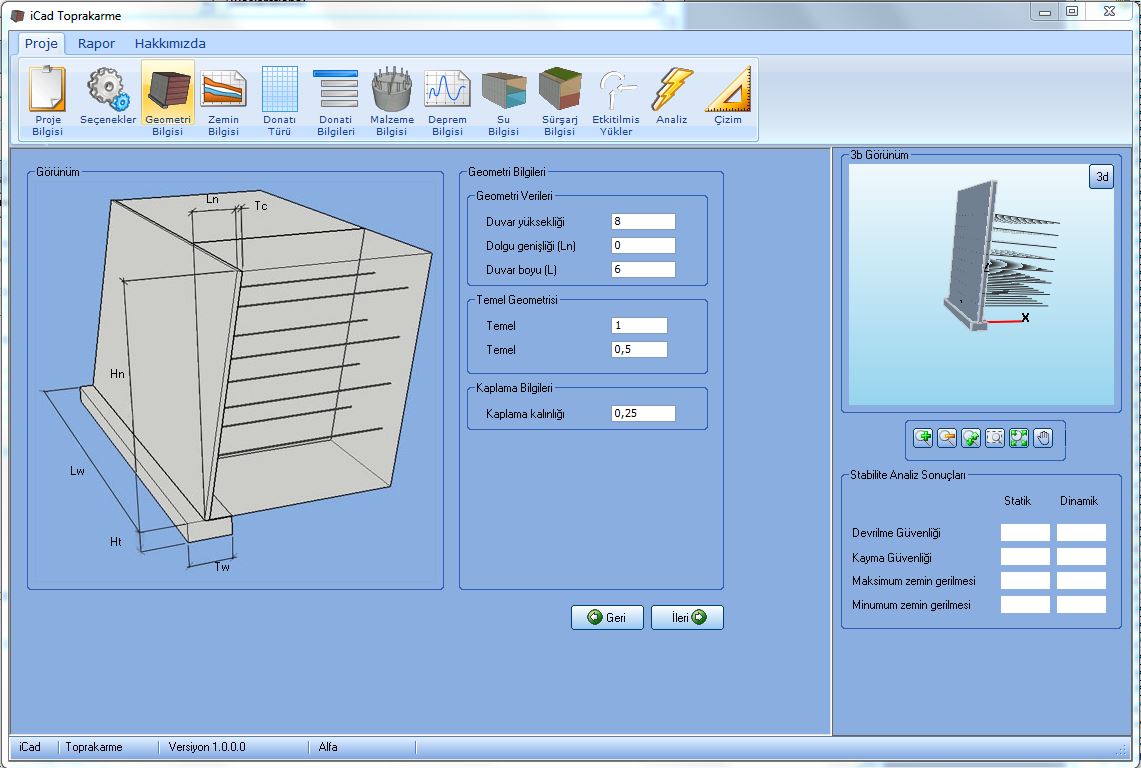Toggle the 3d view button
This screenshot has width=1141, height=768.
point(1102,176)
